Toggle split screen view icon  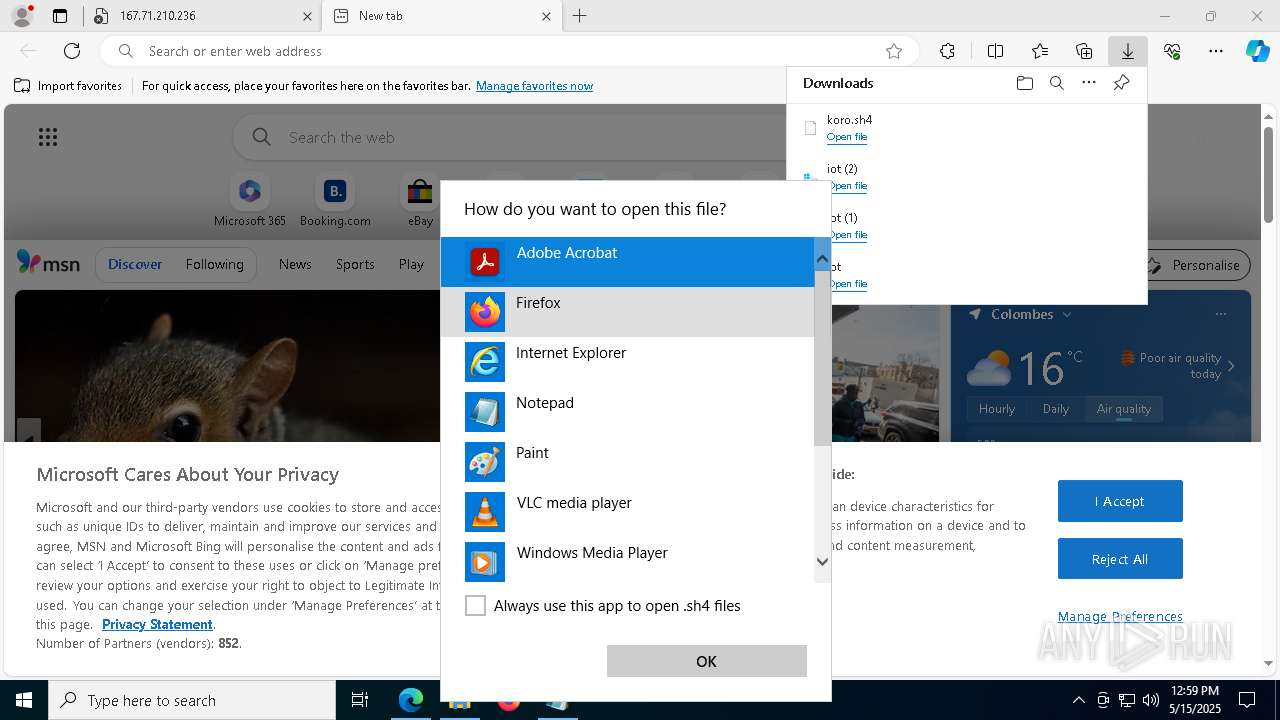point(995,51)
